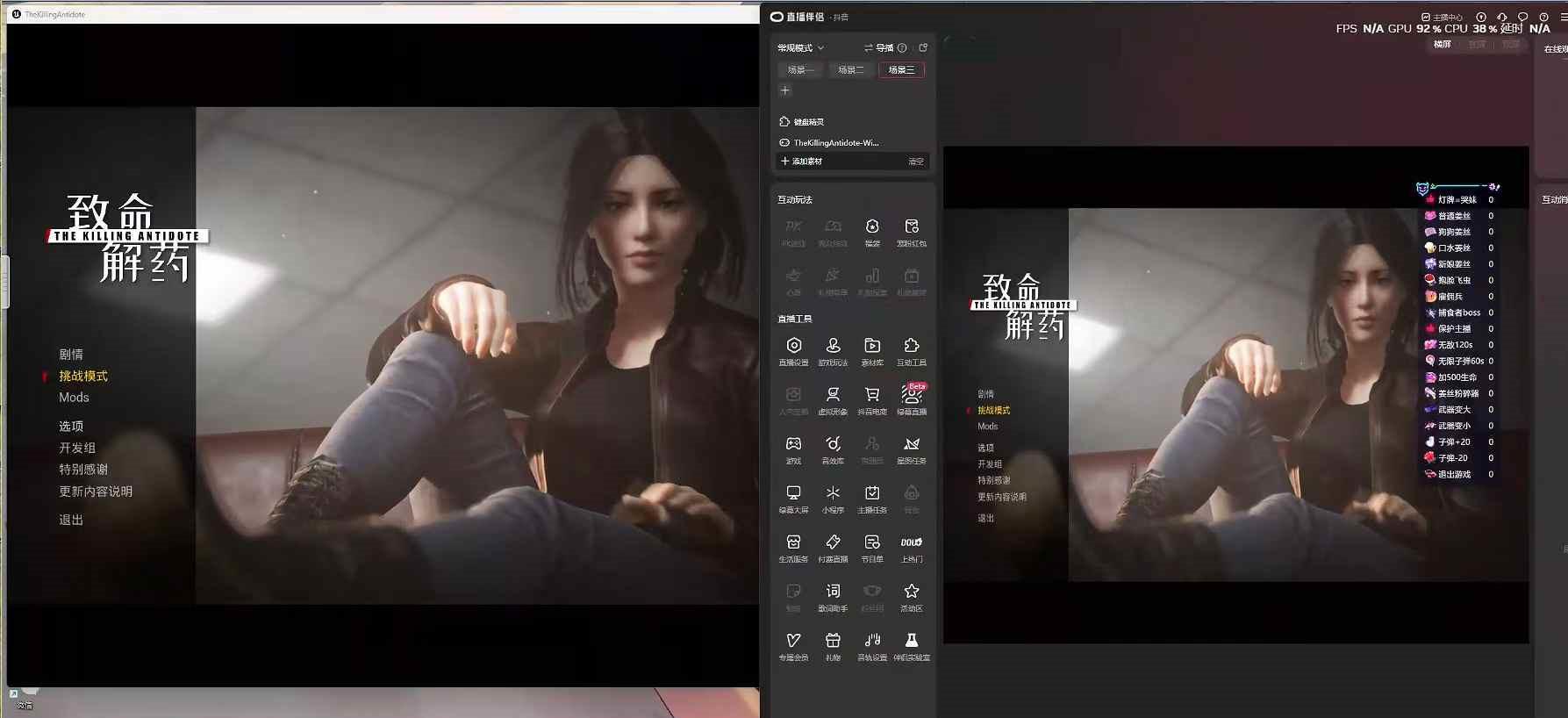Add a new scene with plus button

click(785, 90)
